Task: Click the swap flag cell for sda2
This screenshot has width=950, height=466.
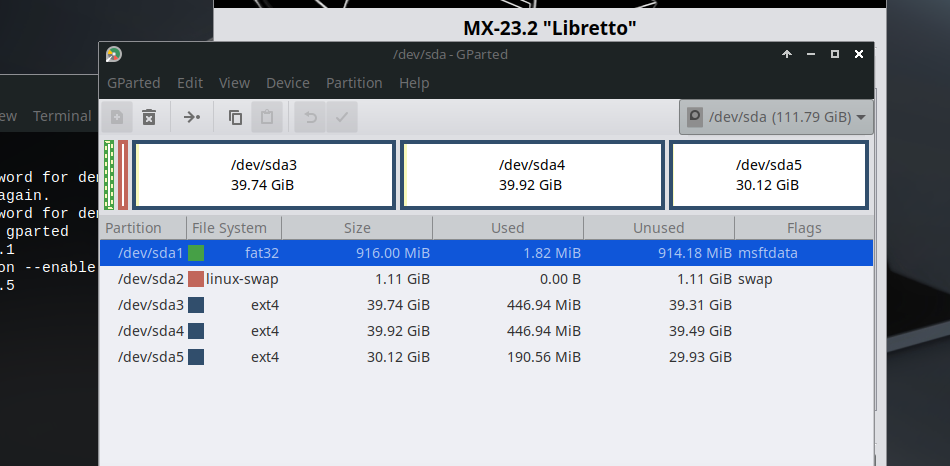Action: click(x=755, y=279)
